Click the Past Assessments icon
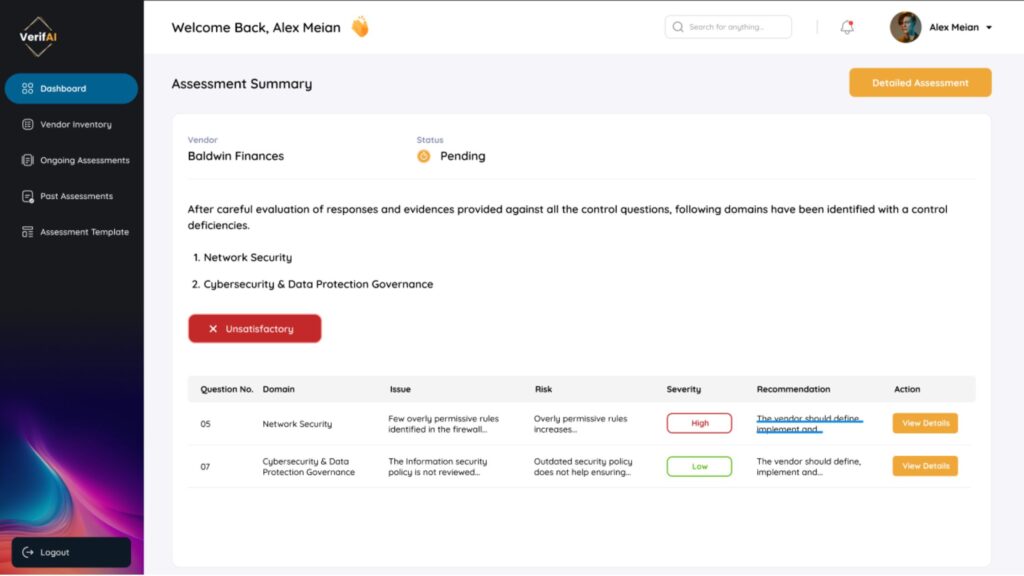Image resolution: width=1024 pixels, height=576 pixels. [x=27, y=197]
